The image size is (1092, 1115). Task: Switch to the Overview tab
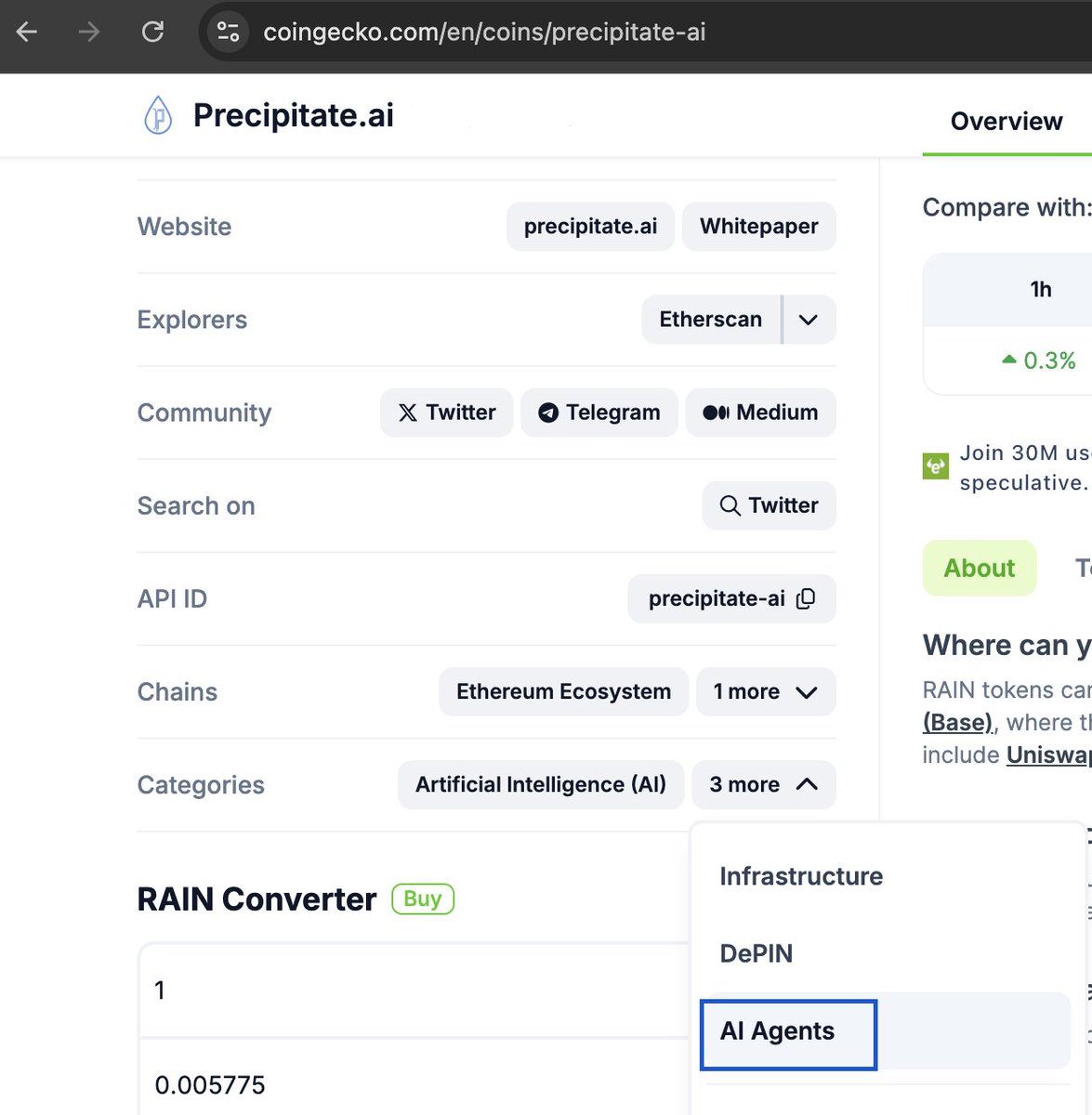tap(1006, 122)
